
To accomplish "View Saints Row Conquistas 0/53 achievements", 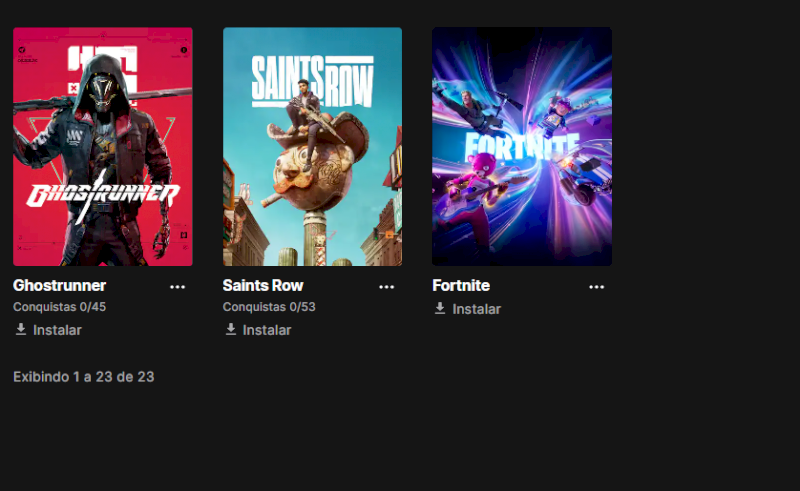I will click(269, 307).
